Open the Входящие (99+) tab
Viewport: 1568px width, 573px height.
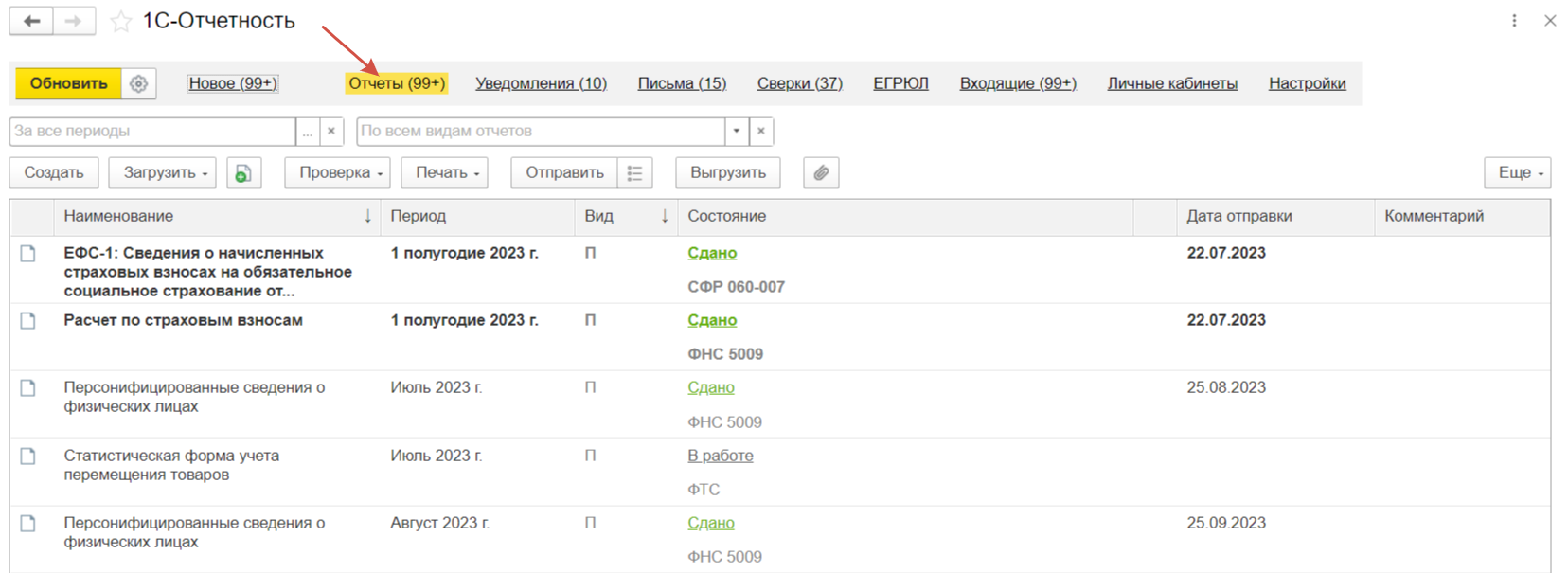[x=1018, y=83]
